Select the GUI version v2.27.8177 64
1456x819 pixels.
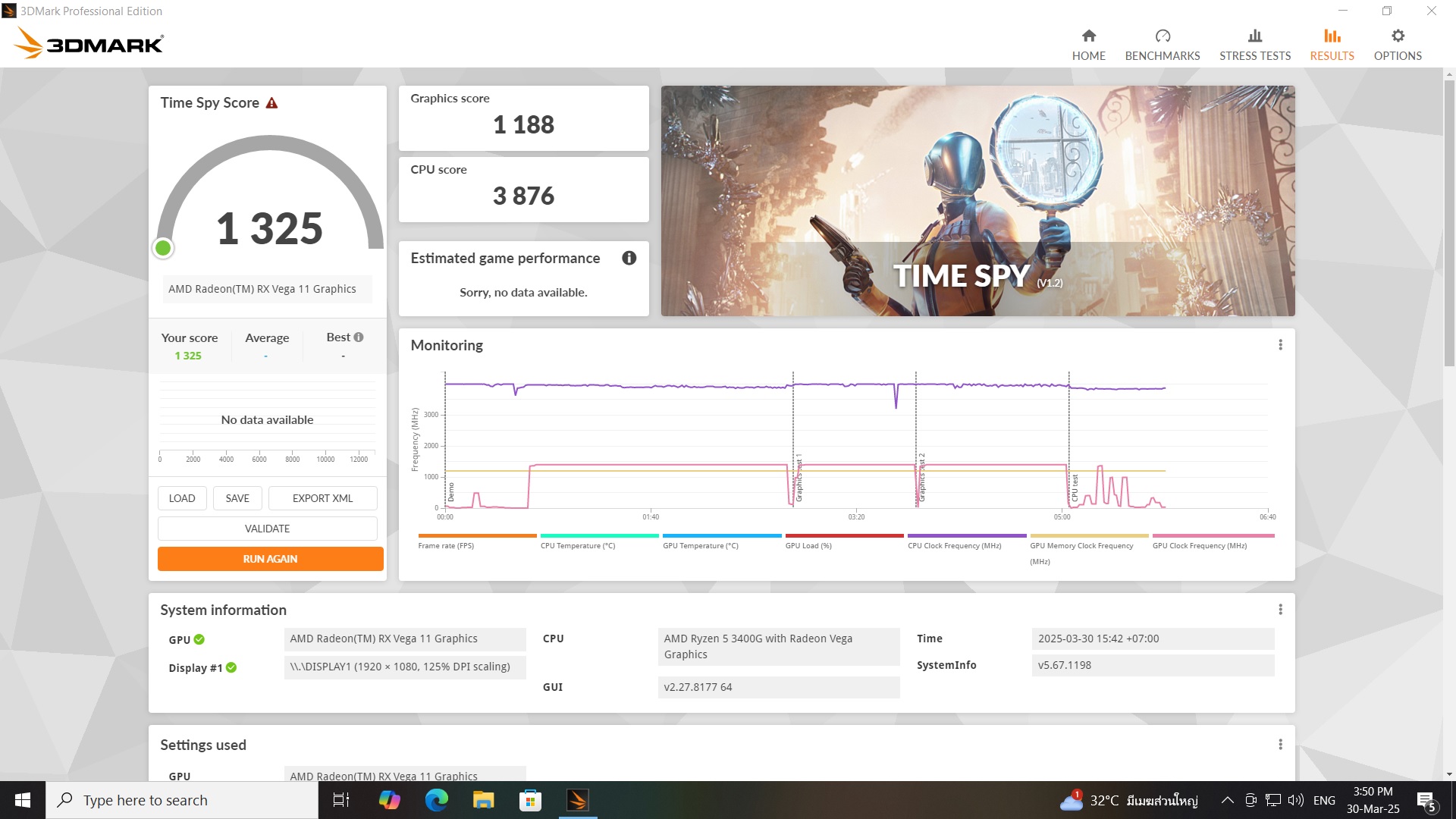[779, 687]
